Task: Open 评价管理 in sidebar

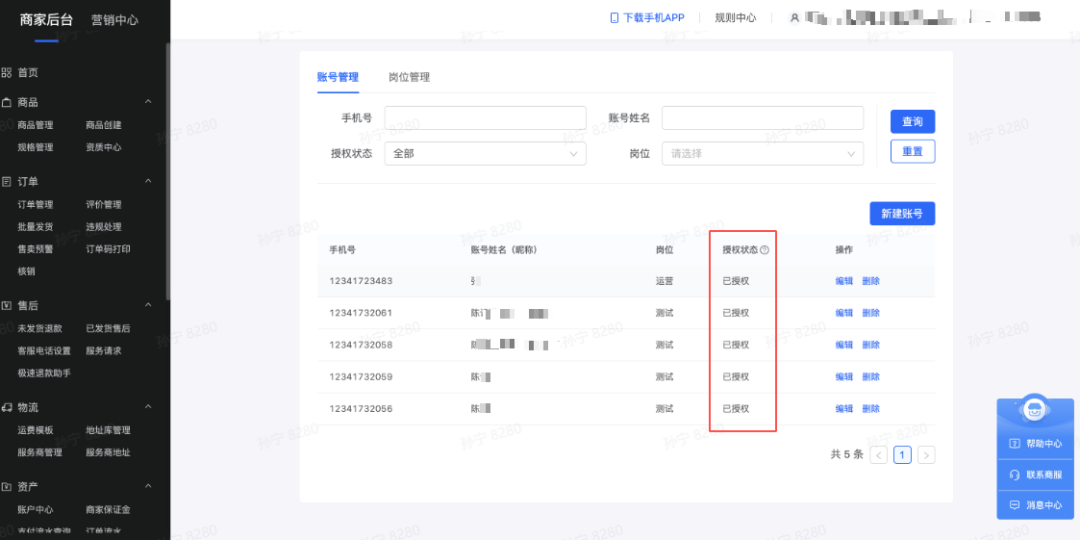Action: point(103,205)
